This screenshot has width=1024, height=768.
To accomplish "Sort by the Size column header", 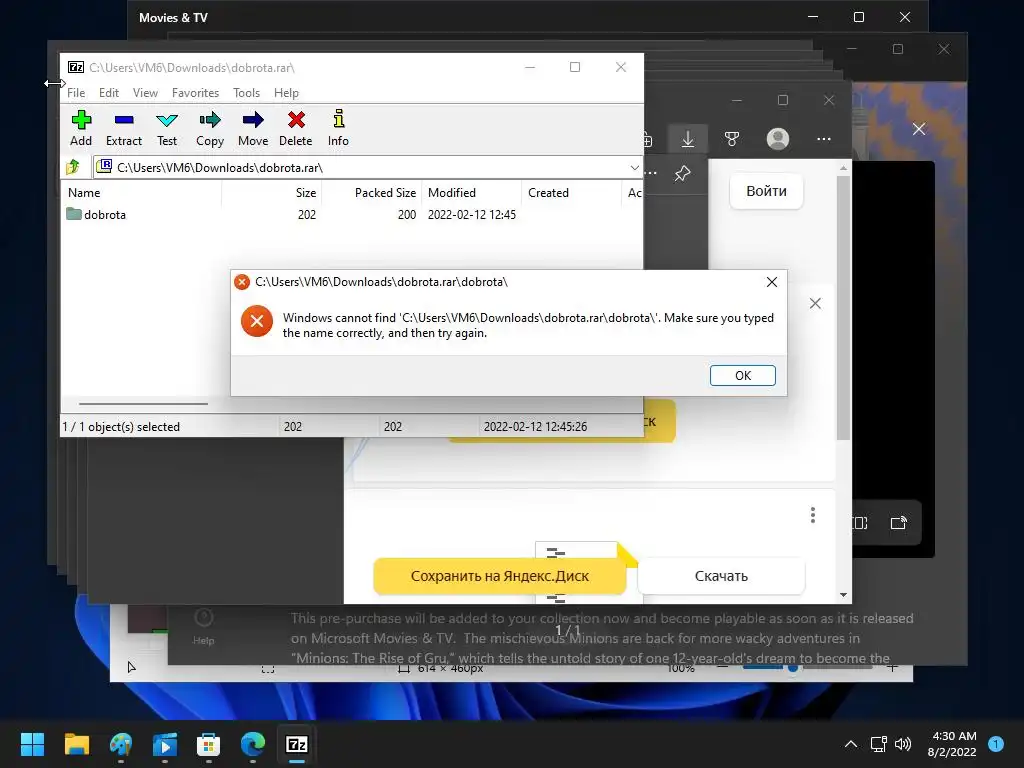I will (272, 193).
